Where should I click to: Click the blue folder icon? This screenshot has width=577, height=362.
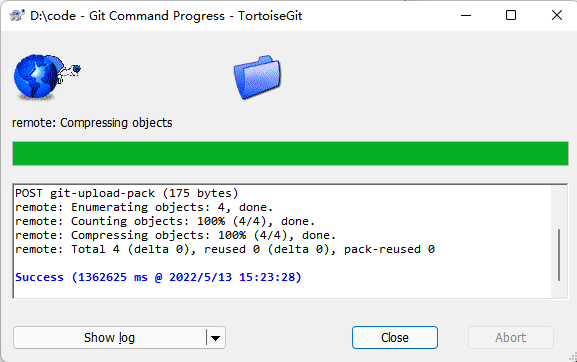[257, 77]
